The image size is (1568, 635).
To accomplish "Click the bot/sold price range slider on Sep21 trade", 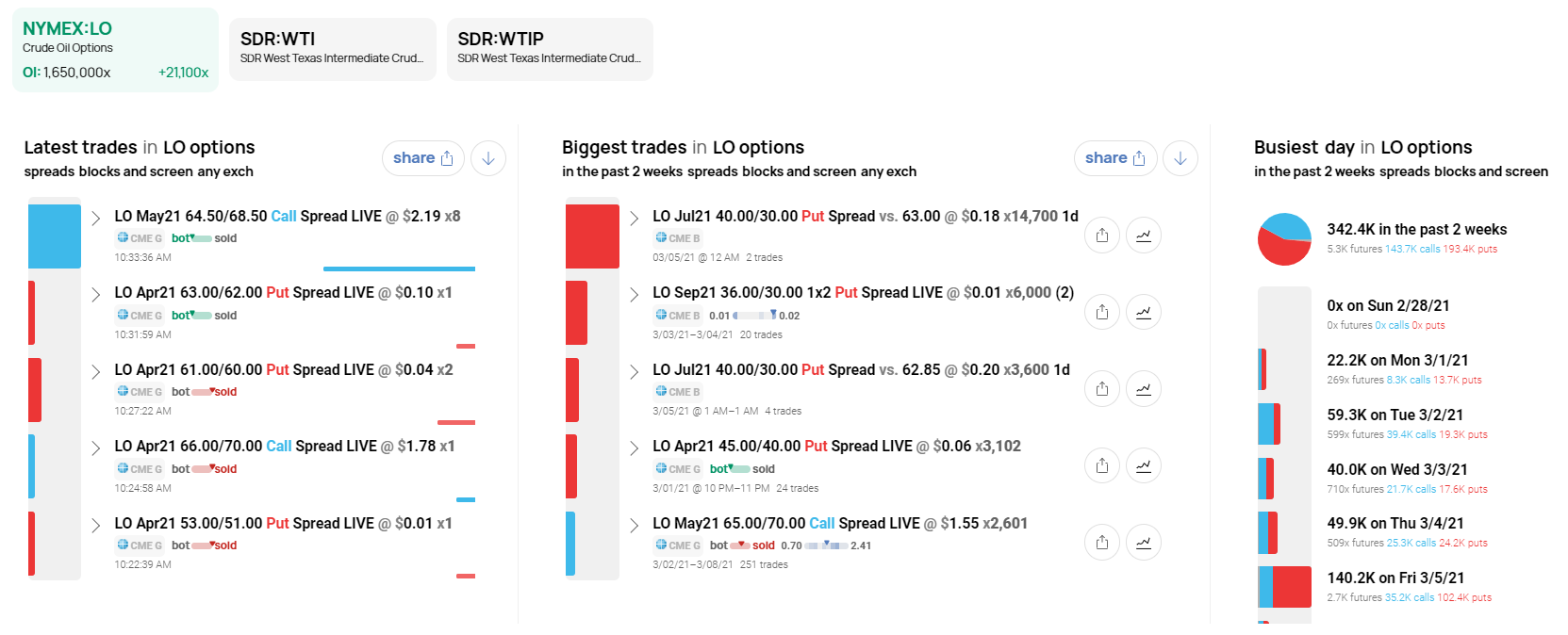I will coord(754,316).
